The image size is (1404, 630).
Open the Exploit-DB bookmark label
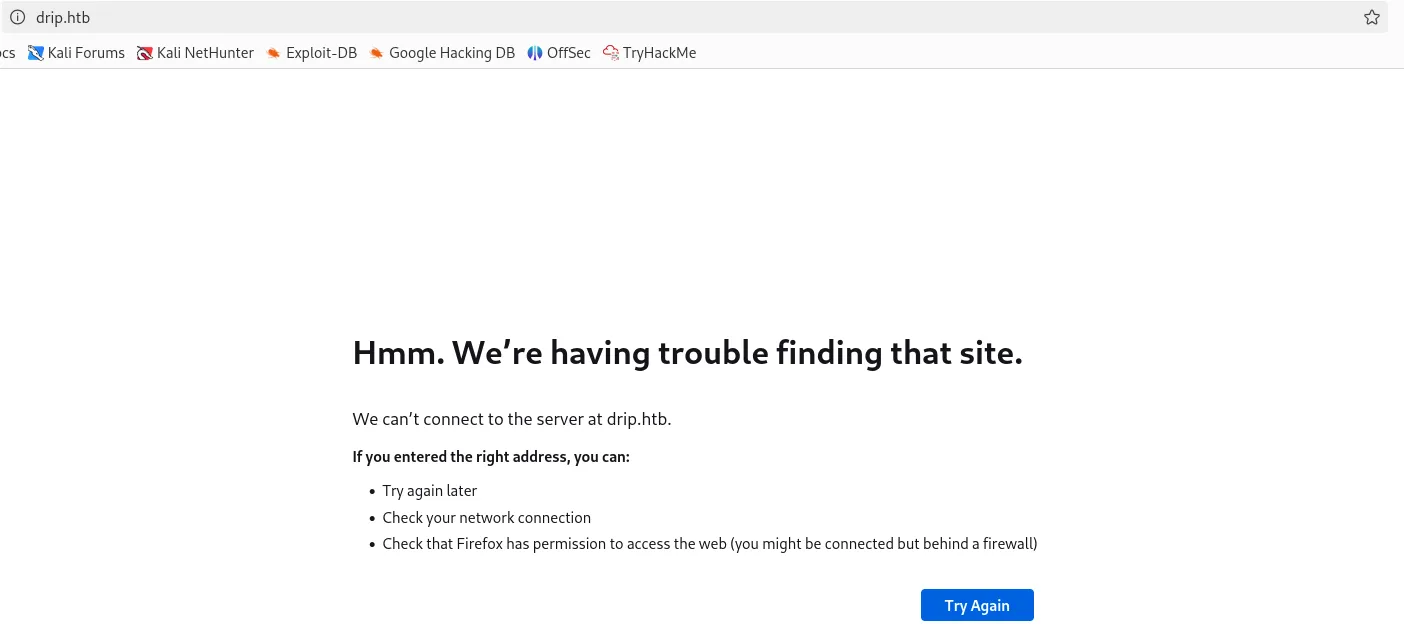point(321,53)
